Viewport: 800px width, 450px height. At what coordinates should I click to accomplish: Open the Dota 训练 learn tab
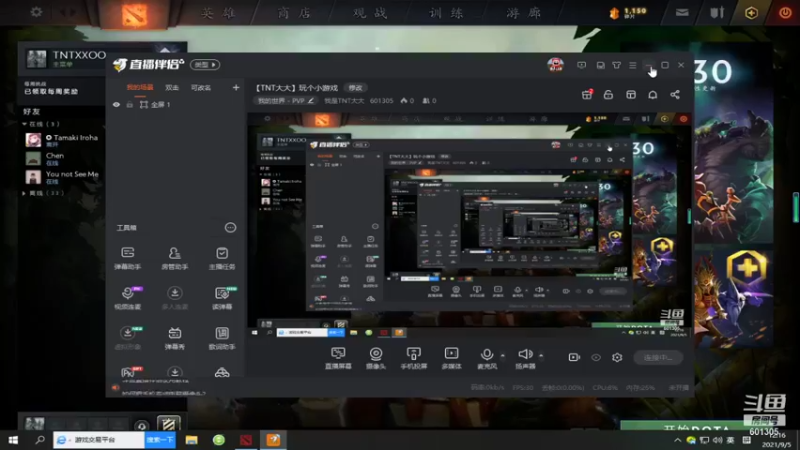447,13
